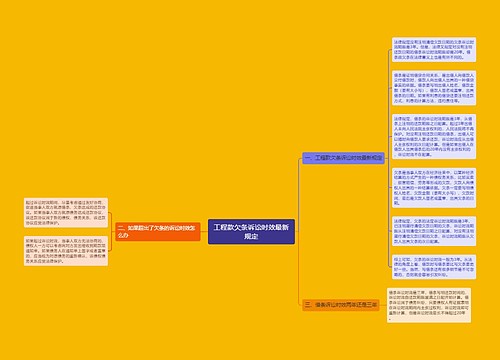Click note beginning 法律规定，欠条的法定诉讼时效
The width and height of the screenshot is (500, 360).
tap(434, 231)
